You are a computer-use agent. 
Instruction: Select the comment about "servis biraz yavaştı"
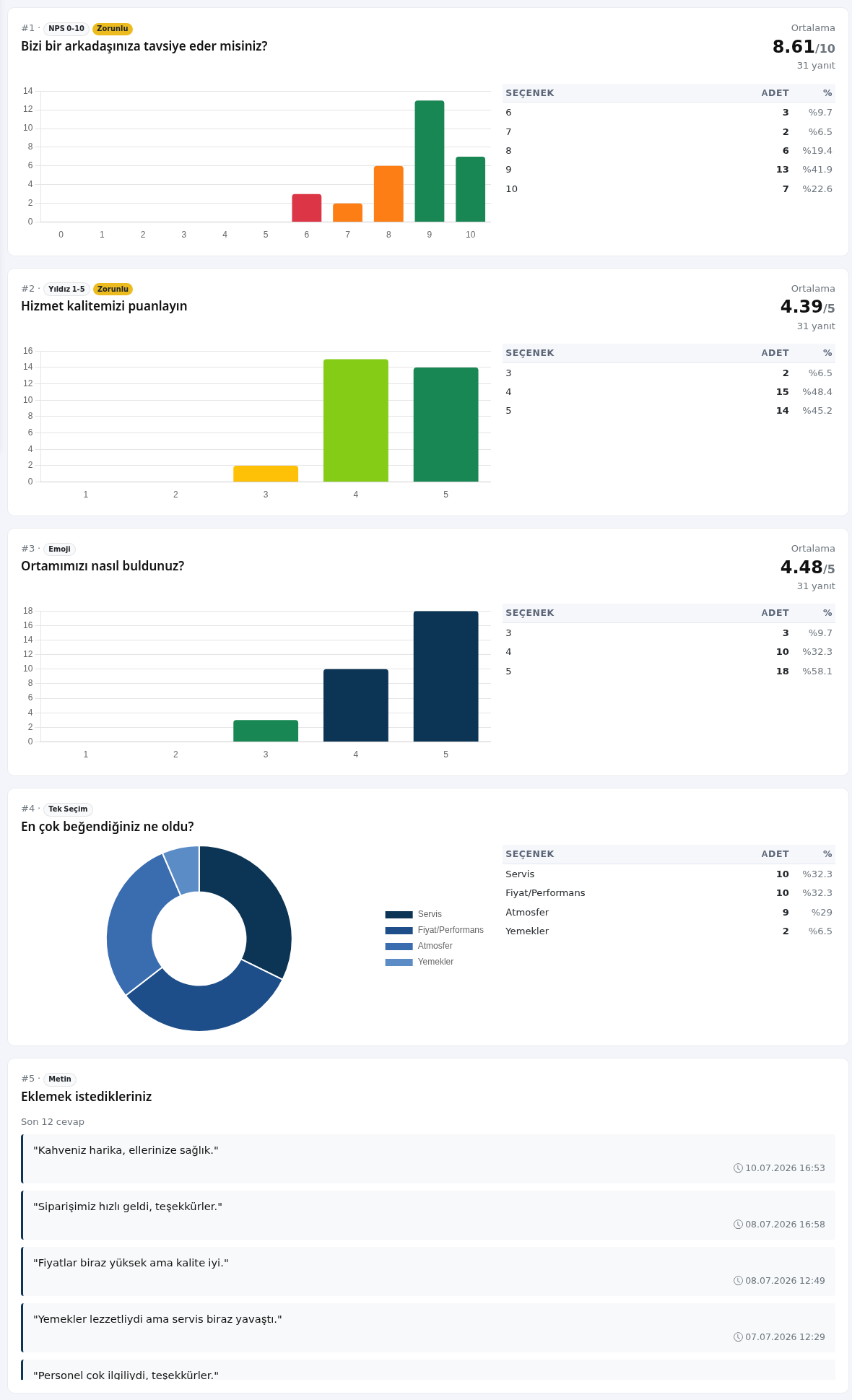[x=157, y=1319]
